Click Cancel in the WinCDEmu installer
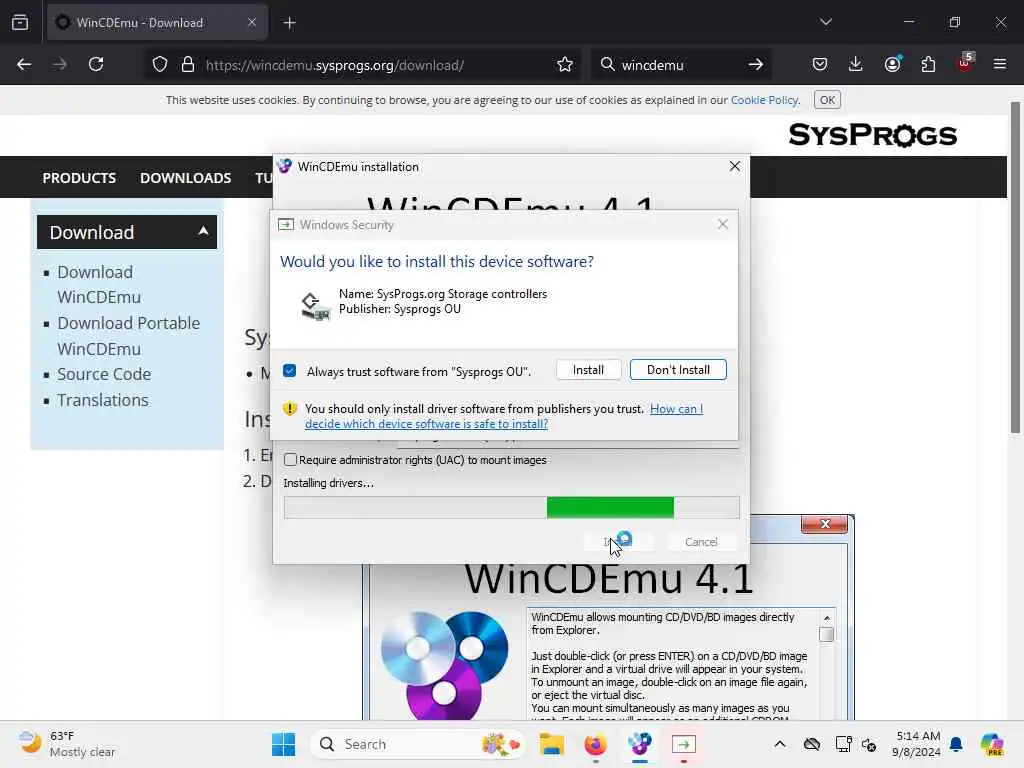This screenshot has width=1024, height=768. click(x=701, y=541)
